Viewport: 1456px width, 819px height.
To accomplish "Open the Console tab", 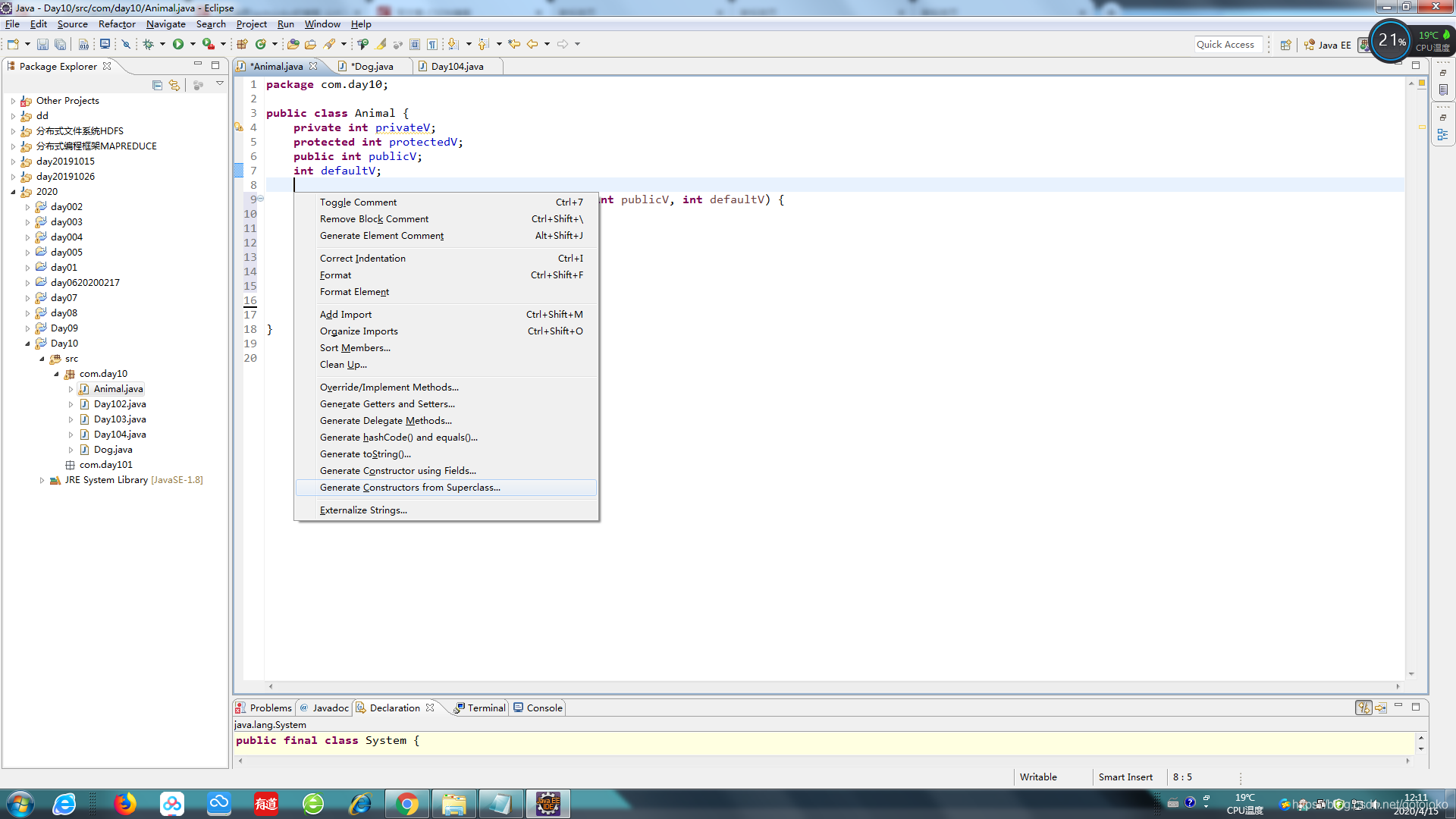I will click(x=537, y=708).
